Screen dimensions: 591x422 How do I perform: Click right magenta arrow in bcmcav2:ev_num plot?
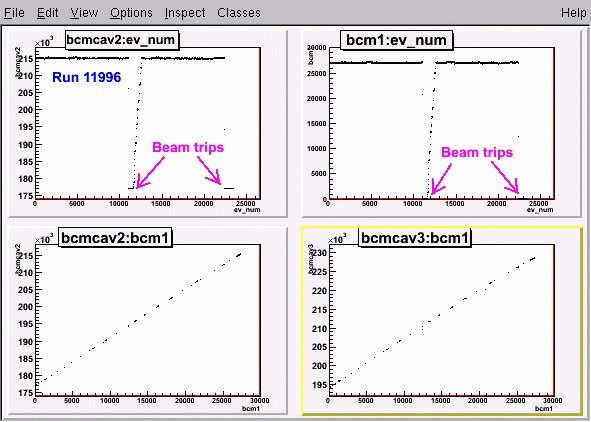[x=209, y=170]
